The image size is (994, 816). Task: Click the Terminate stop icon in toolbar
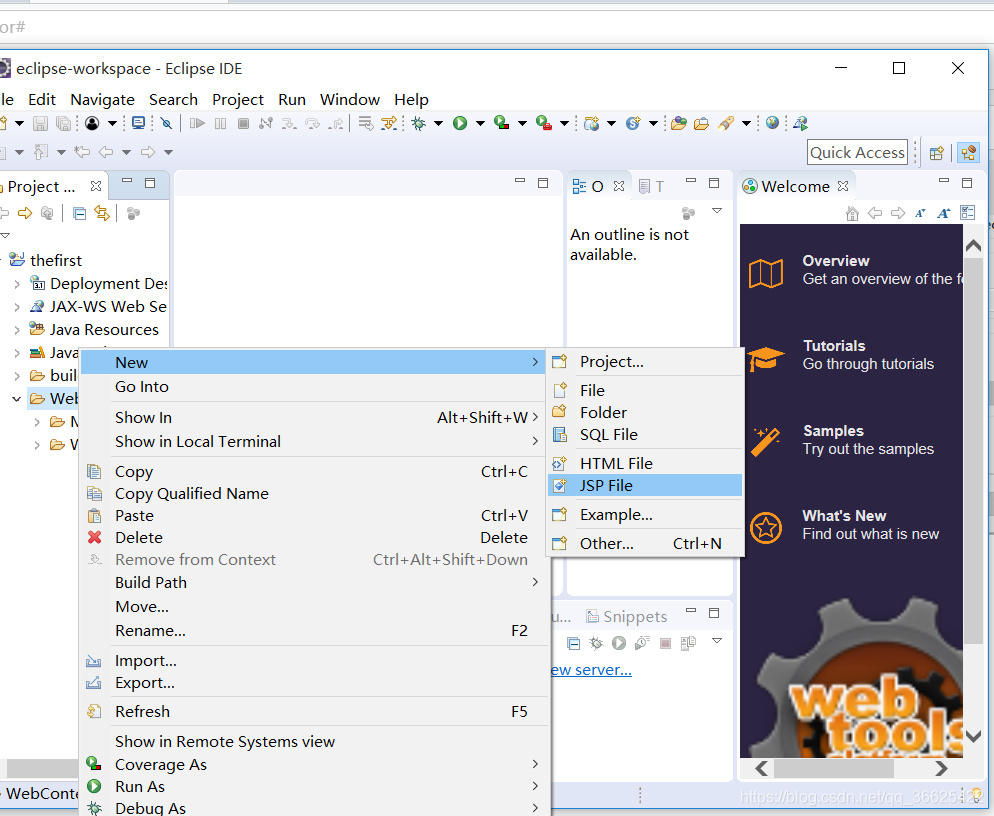click(x=243, y=123)
